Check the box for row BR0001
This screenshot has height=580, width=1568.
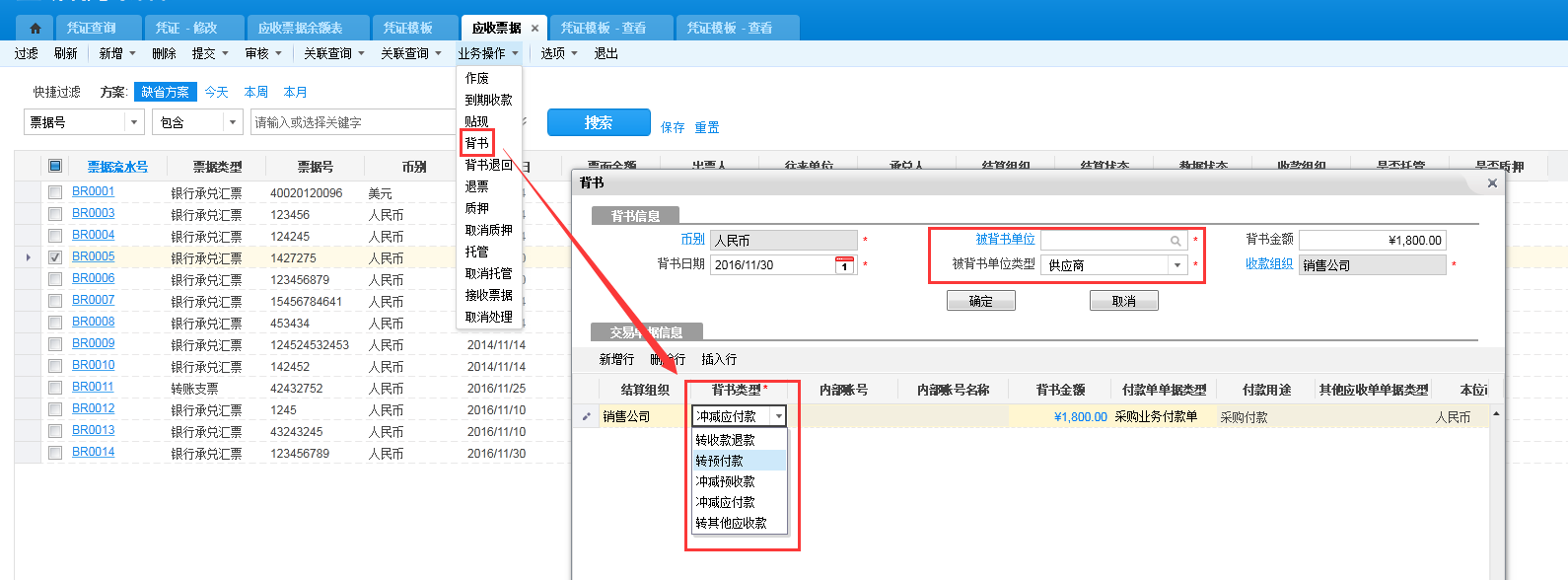coord(55,192)
